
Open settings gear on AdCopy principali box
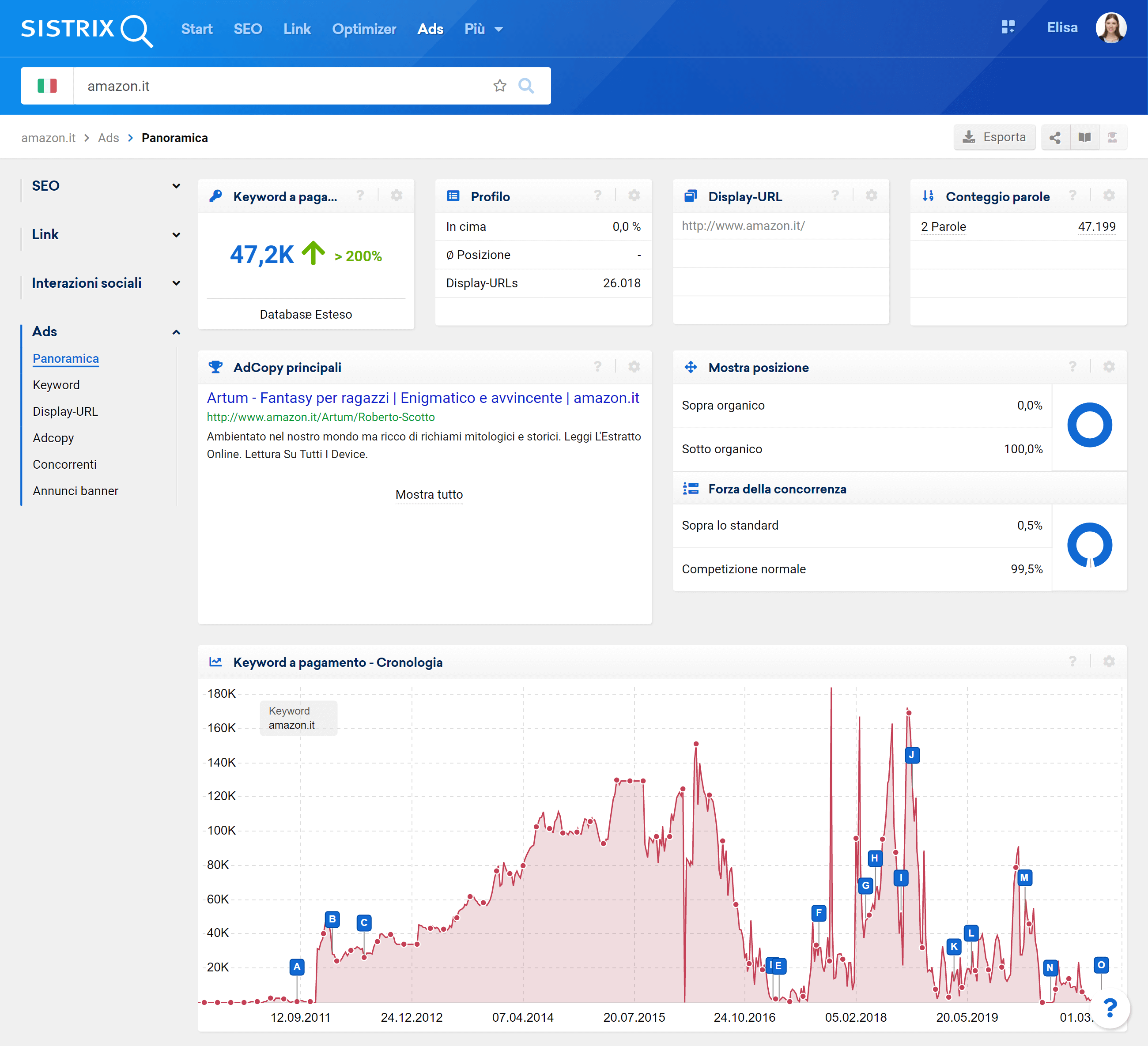[x=634, y=366]
